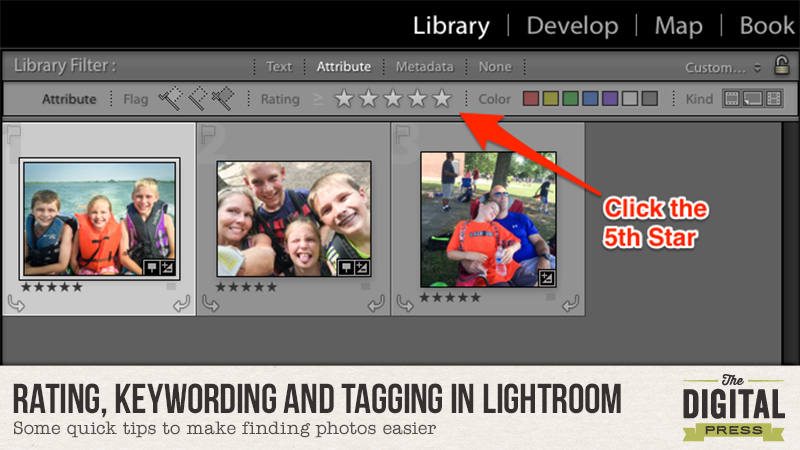Click star rating under first photo

pyautogui.click(x=52, y=287)
